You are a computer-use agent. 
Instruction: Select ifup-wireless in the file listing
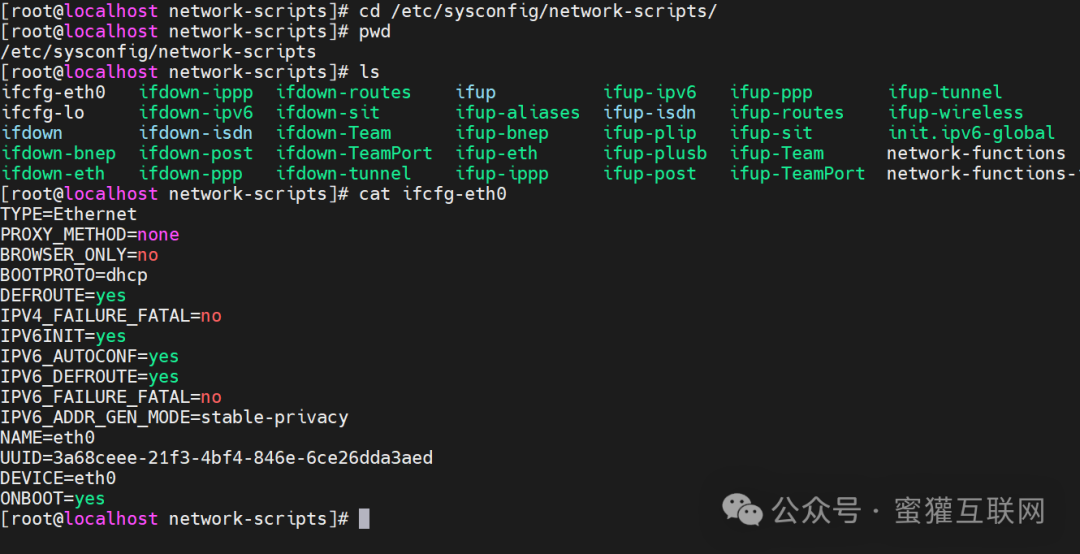(x=955, y=112)
